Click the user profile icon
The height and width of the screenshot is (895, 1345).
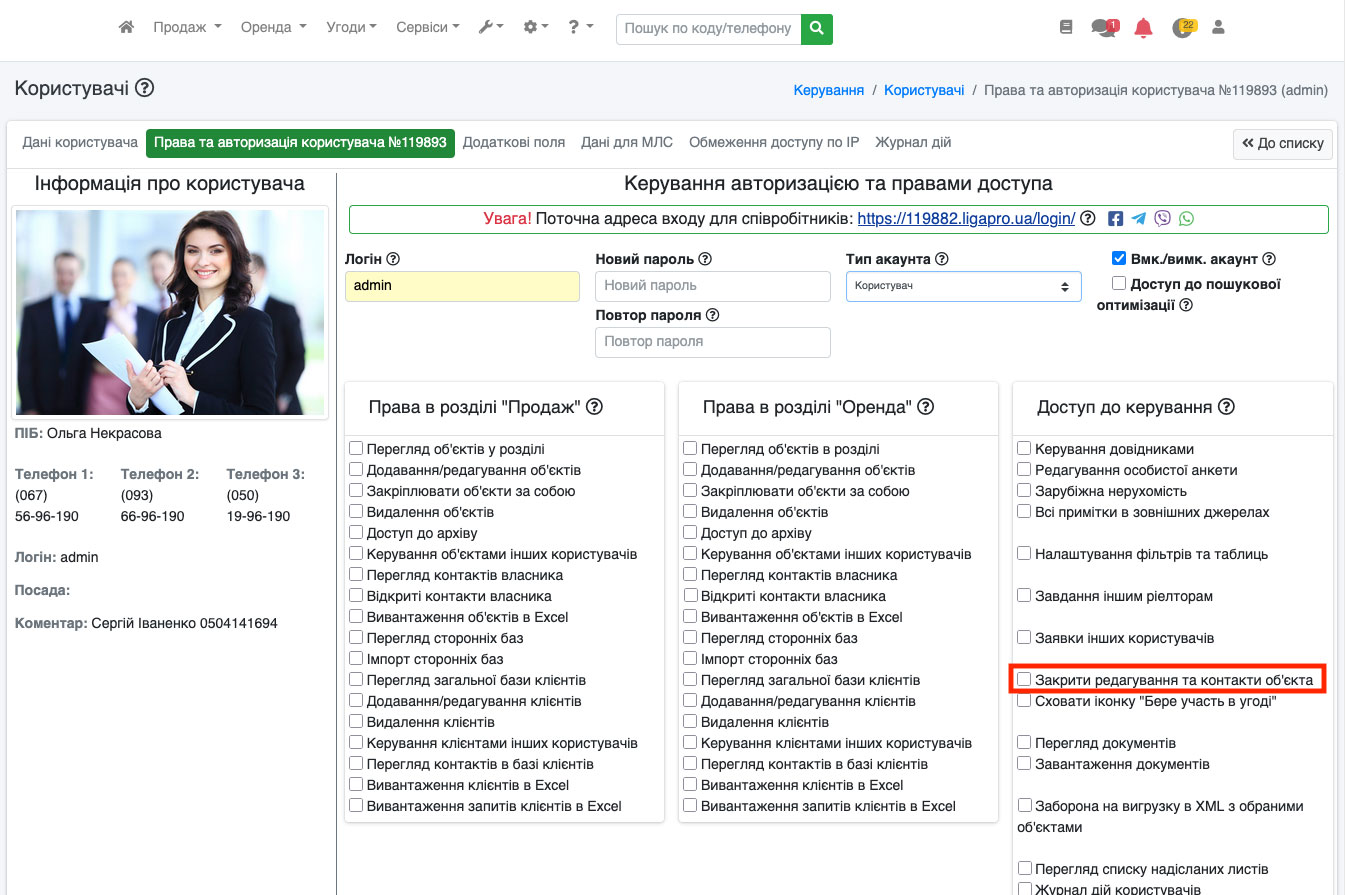click(1218, 28)
